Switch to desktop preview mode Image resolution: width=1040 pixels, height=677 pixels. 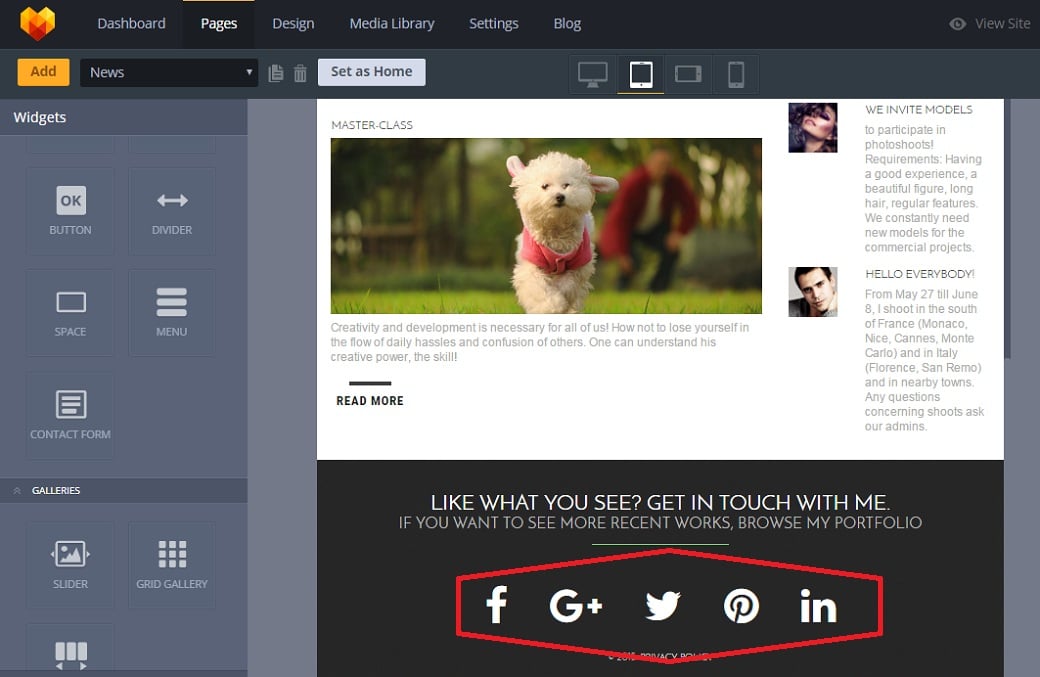point(593,74)
